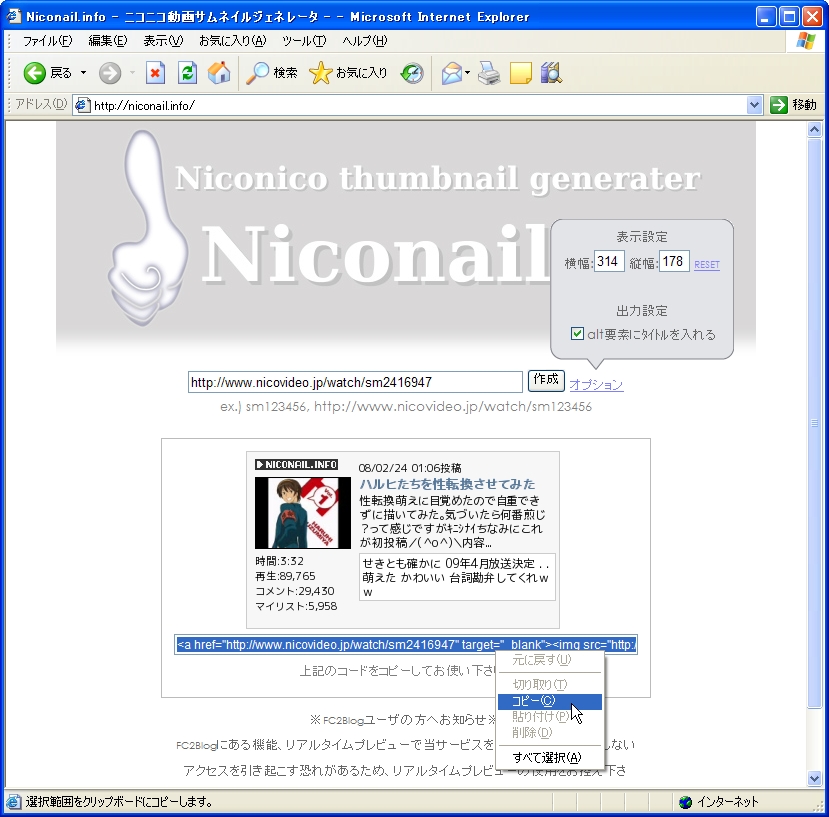
Task: Click the yellow note Discuss icon
Action: tap(520, 73)
